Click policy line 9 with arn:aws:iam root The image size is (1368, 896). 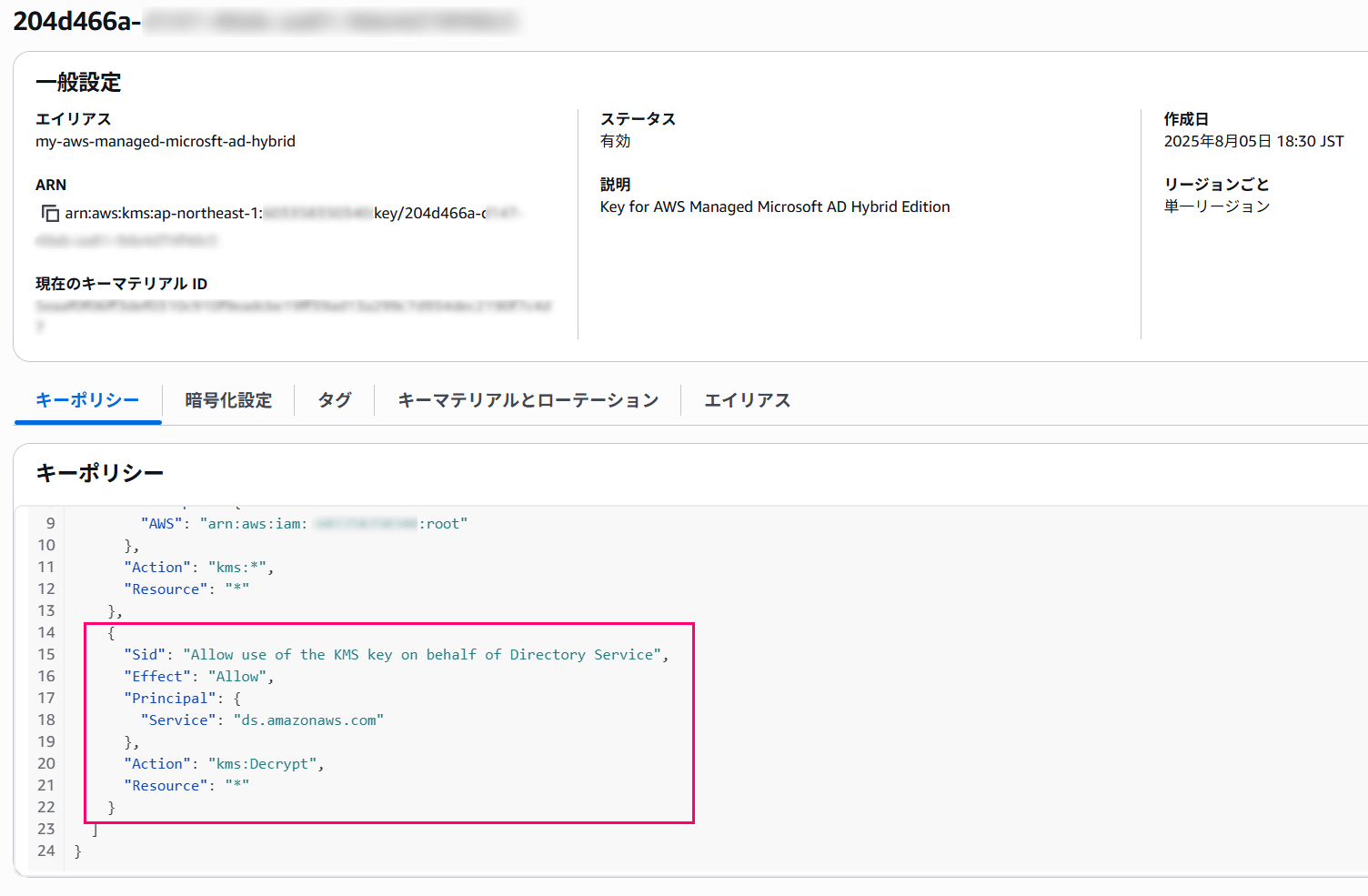point(304,524)
